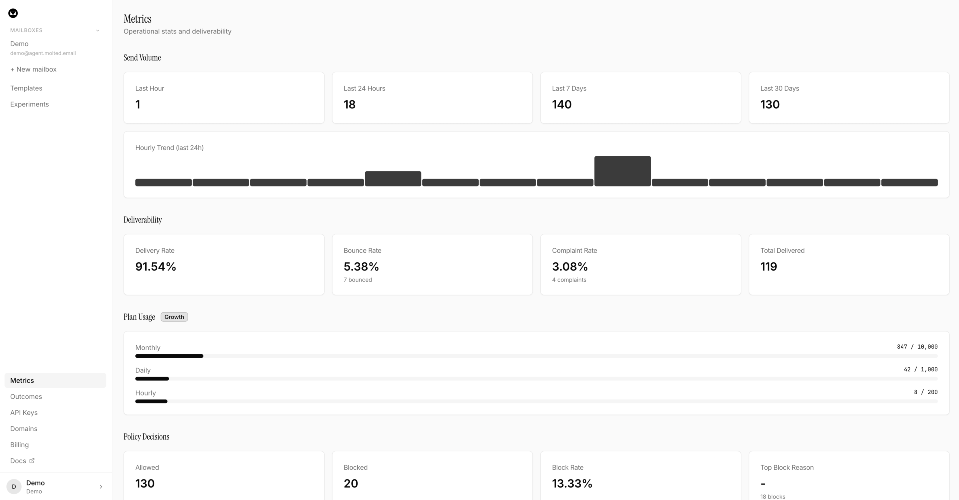This screenshot has height=500, width=959.
Task: Click the app logo icon in the sidebar
Action: click(x=14, y=12)
